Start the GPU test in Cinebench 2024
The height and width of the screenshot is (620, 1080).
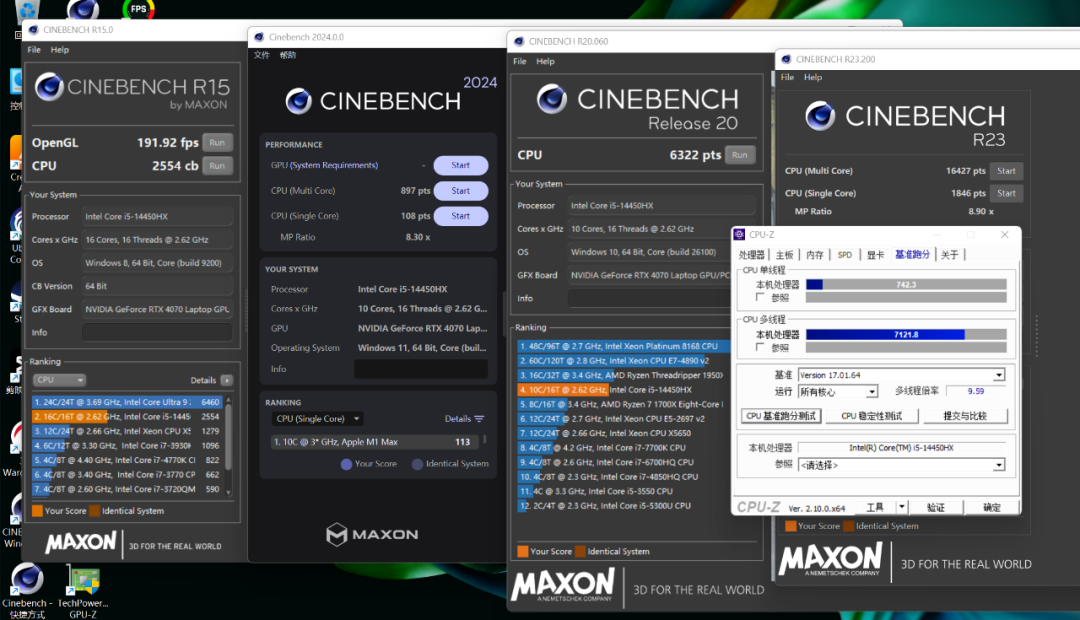pos(461,165)
